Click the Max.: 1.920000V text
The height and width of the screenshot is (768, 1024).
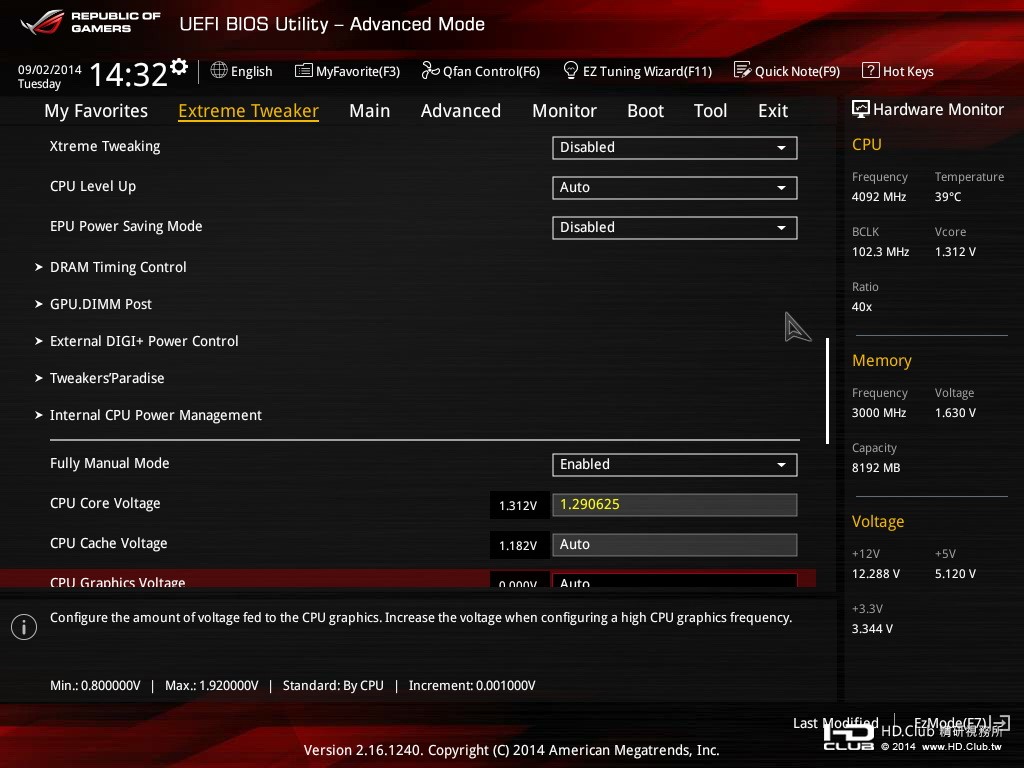click(x=212, y=685)
